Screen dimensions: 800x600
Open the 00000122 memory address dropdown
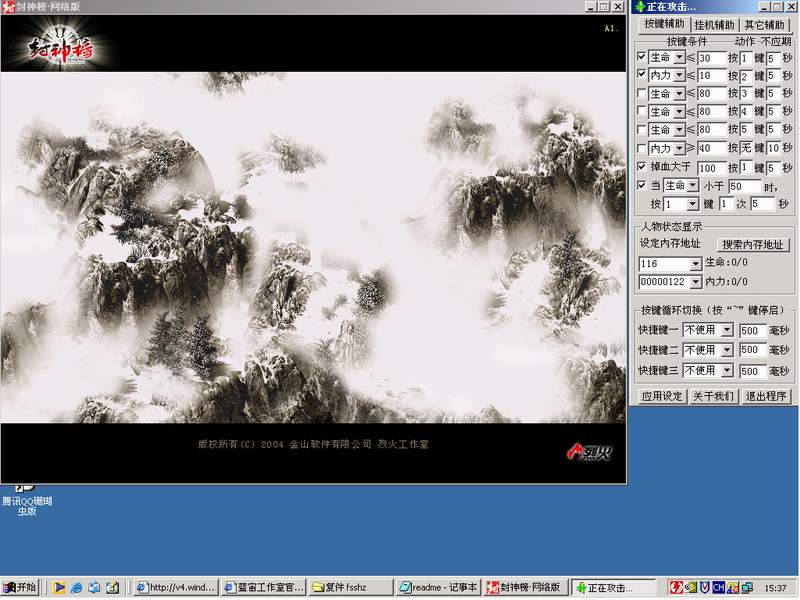pos(696,282)
